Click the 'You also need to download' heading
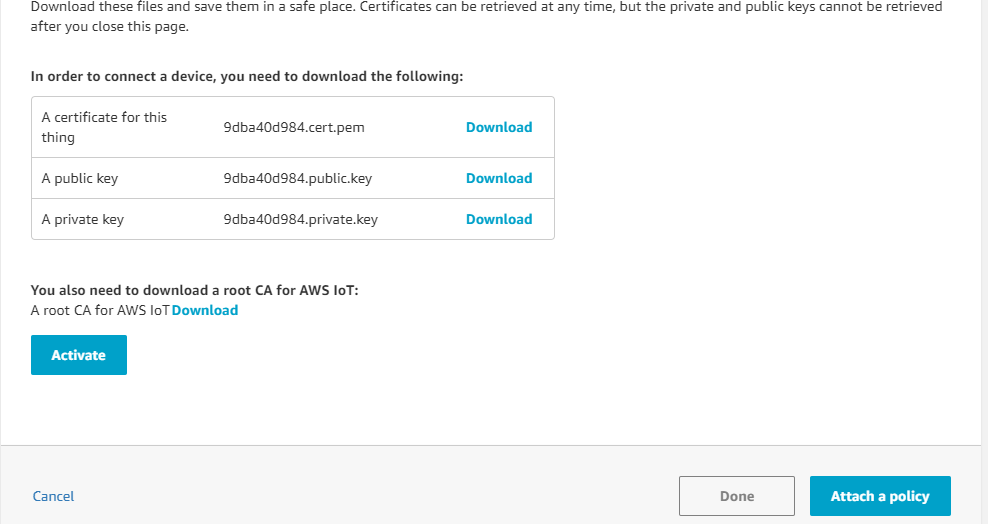988x524 pixels. point(194,290)
